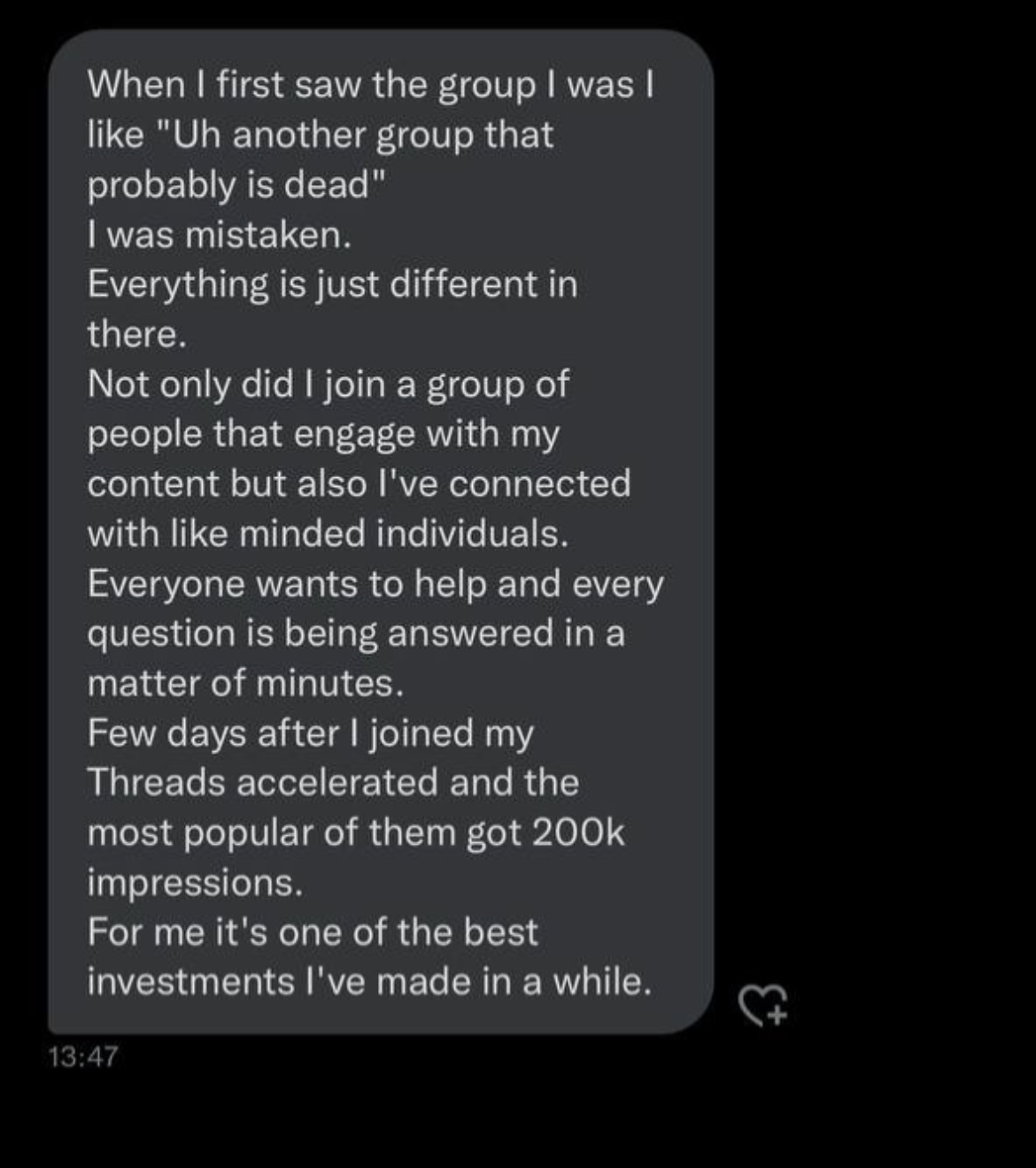
Task: Click the text "people that engage with my"
Action: (323, 434)
